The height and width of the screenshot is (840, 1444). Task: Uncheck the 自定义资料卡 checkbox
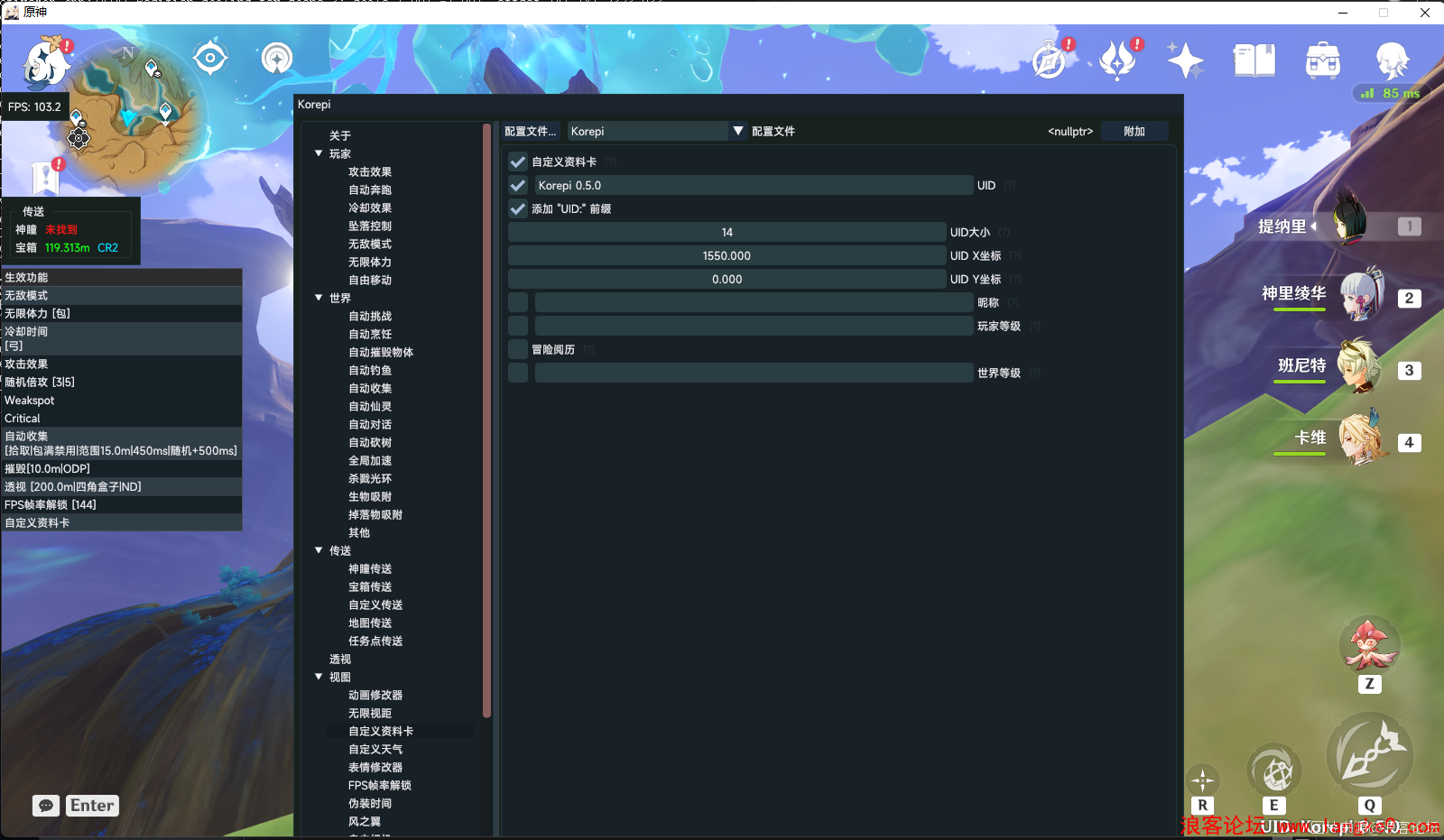pos(518,162)
